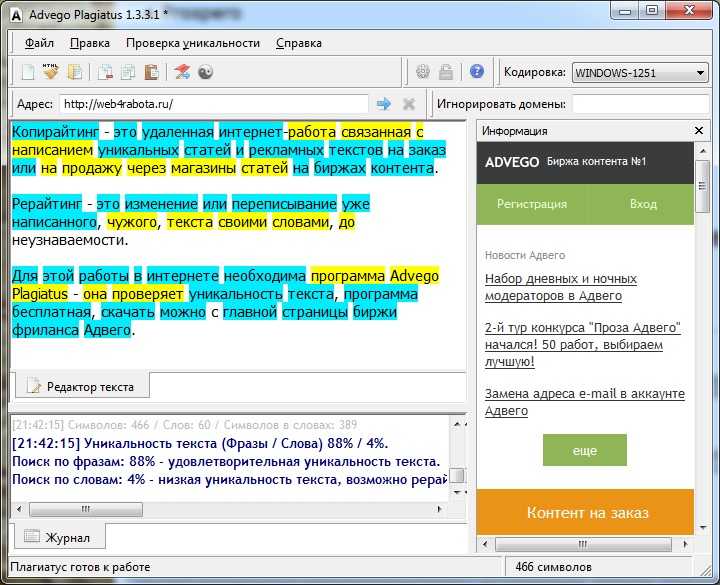This screenshot has height=585, width=720.
Task: Click the new blank document icon
Action: click(28, 72)
